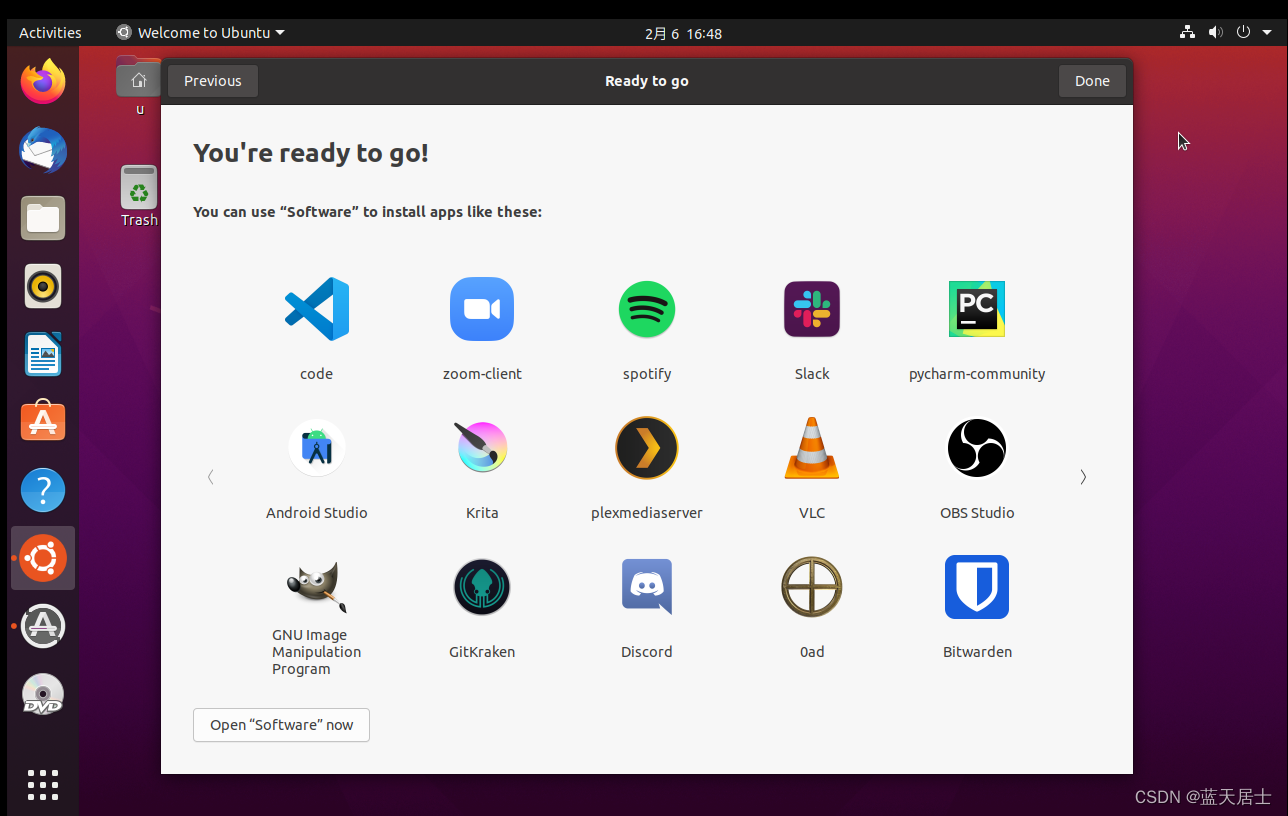Show Applications grid in the dock
This screenshot has height=816, width=1288.
(x=43, y=785)
